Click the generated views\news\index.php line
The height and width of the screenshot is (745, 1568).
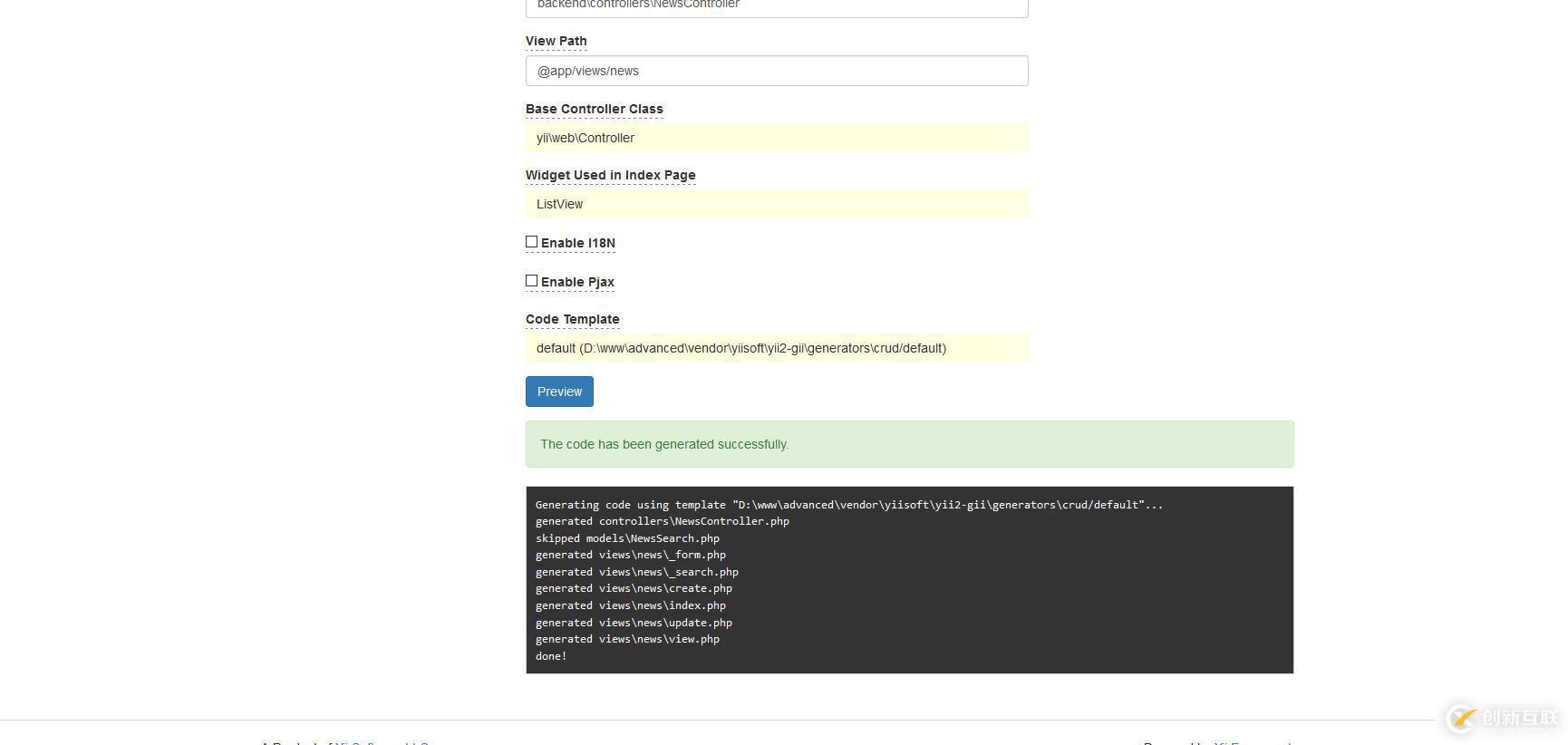630,605
